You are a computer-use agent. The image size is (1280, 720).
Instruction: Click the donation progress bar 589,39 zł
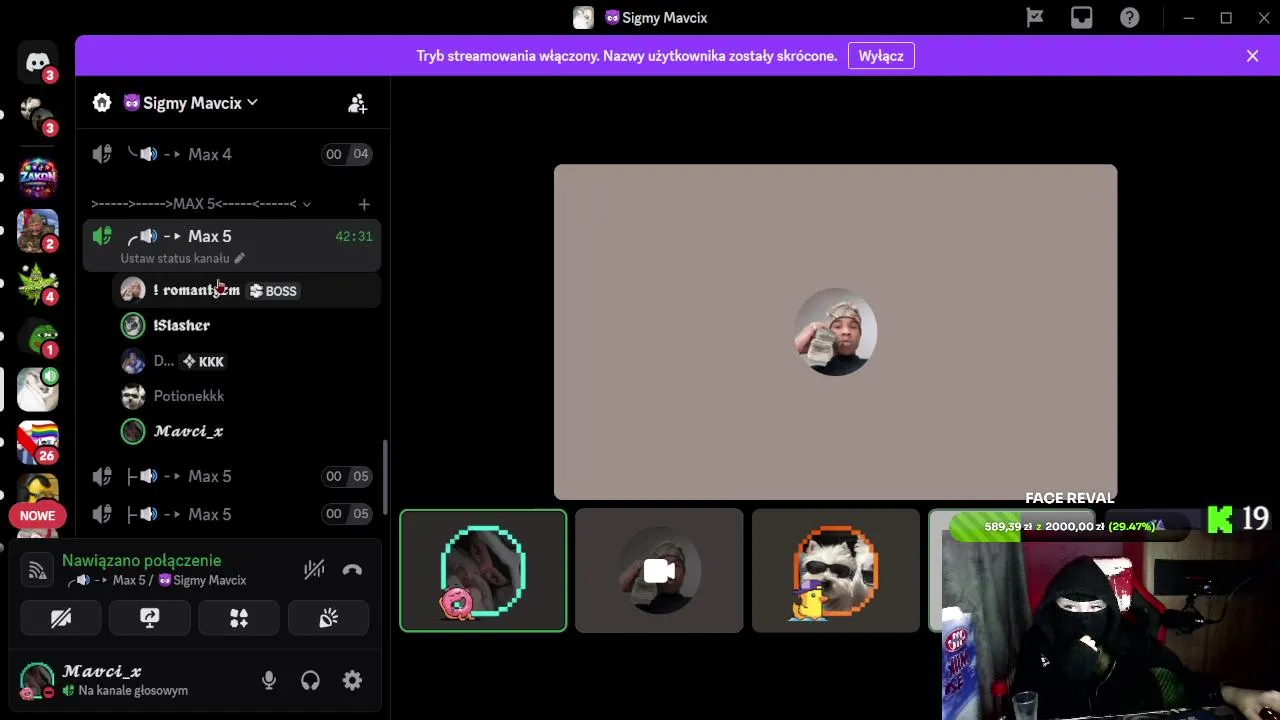pyautogui.click(x=1068, y=526)
